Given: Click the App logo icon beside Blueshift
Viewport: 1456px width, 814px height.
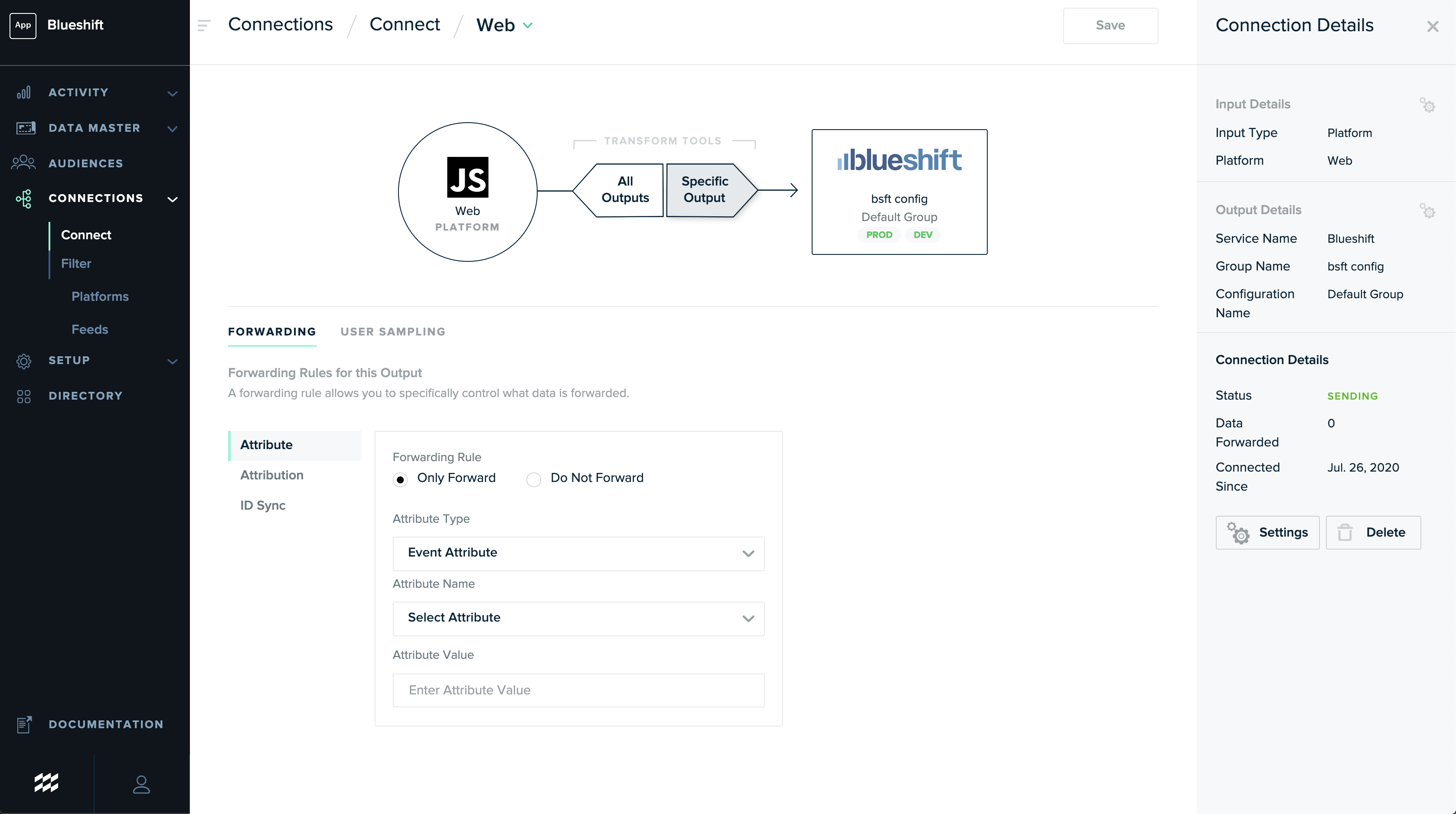Looking at the screenshot, I should click(23, 26).
